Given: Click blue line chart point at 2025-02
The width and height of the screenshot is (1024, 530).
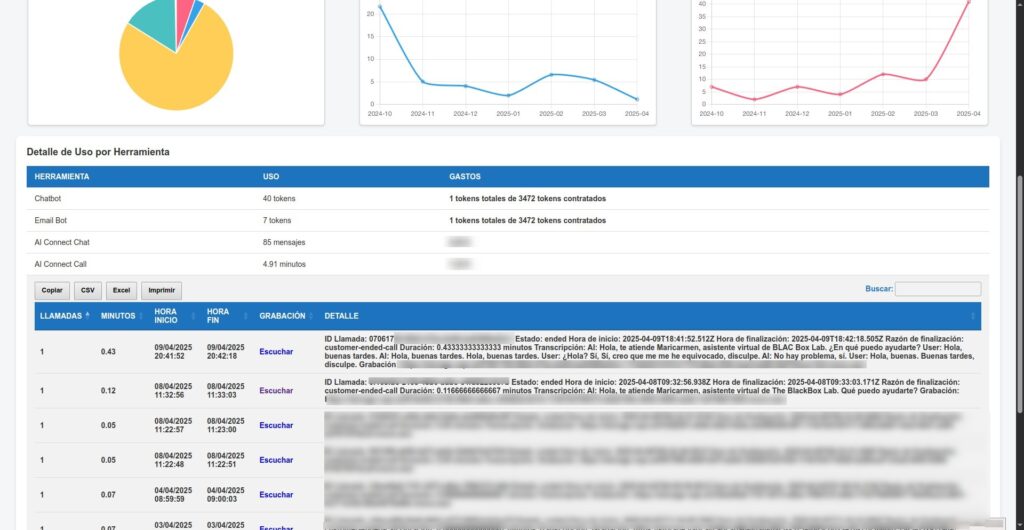Looking at the screenshot, I should tap(551, 74).
